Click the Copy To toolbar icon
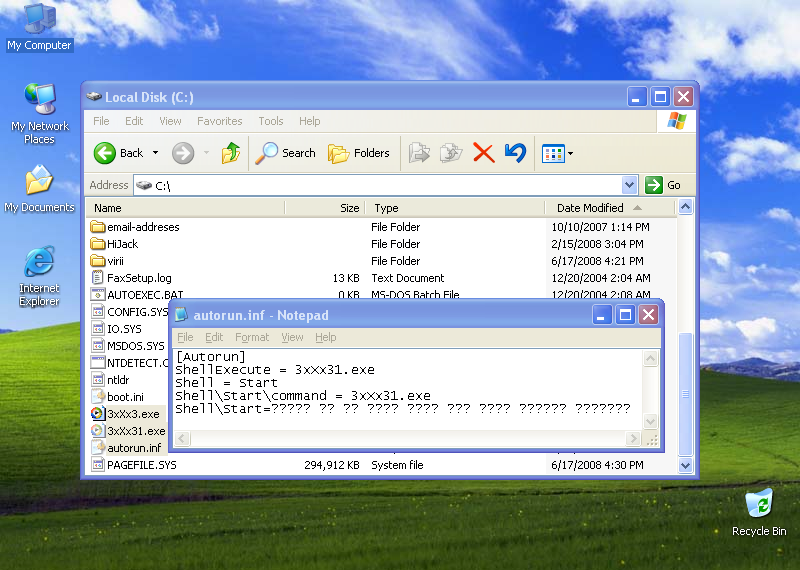Image resolution: width=800 pixels, height=570 pixels. pyautogui.click(x=451, y=153)
